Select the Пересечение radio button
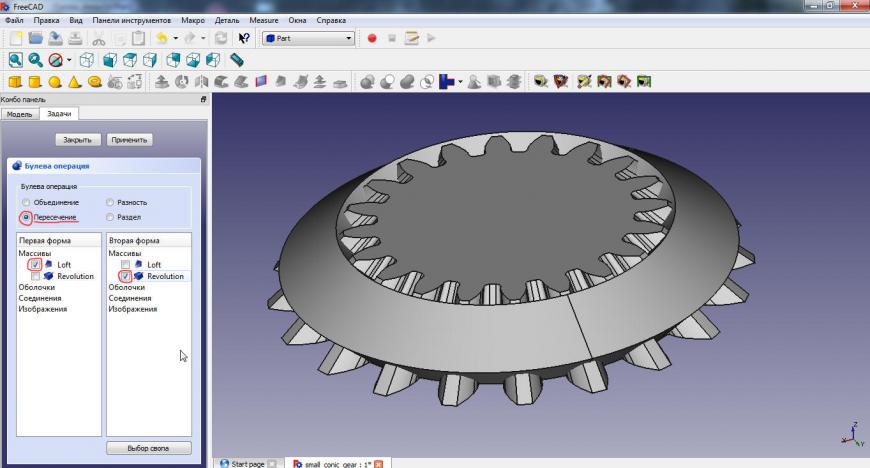This screenshot has height=468, width=870. pos(26,218)
